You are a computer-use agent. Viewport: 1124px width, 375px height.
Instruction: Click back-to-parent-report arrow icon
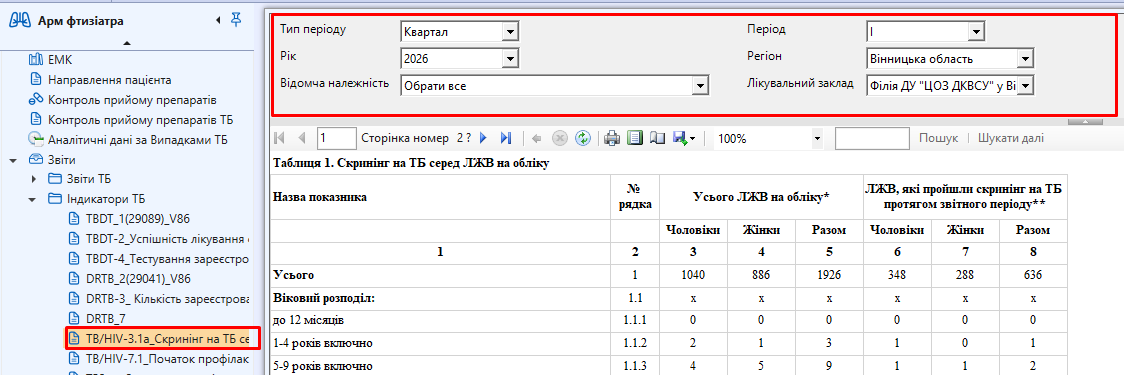pos(536,138)
